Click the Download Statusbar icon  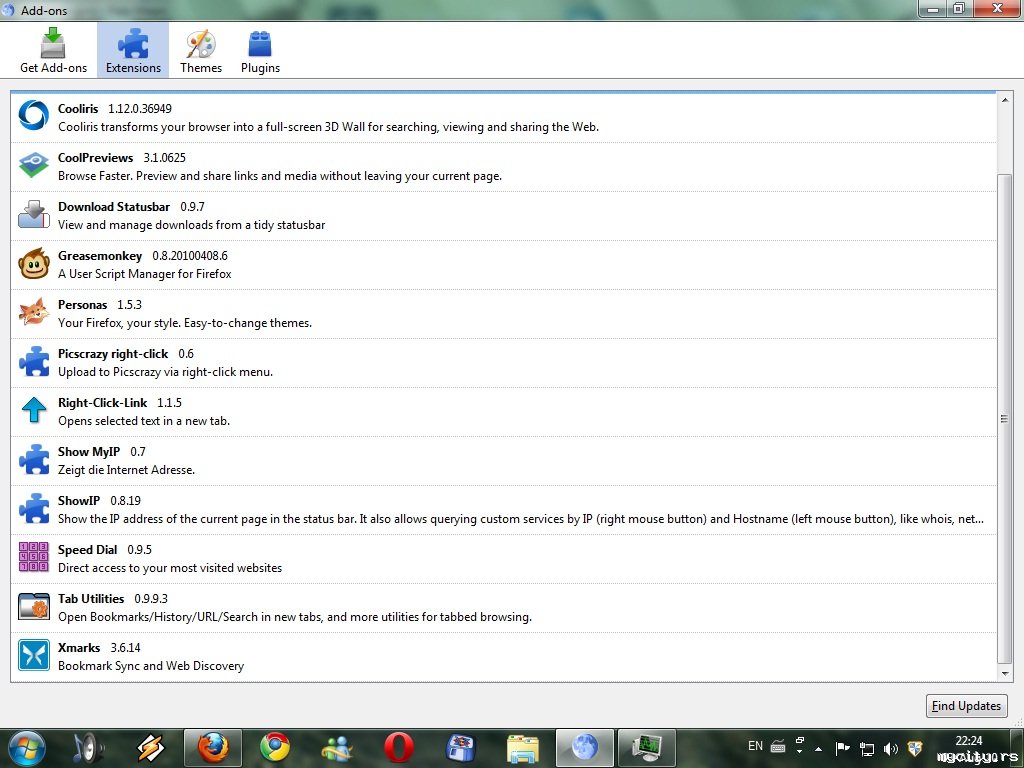pos(33,214)
